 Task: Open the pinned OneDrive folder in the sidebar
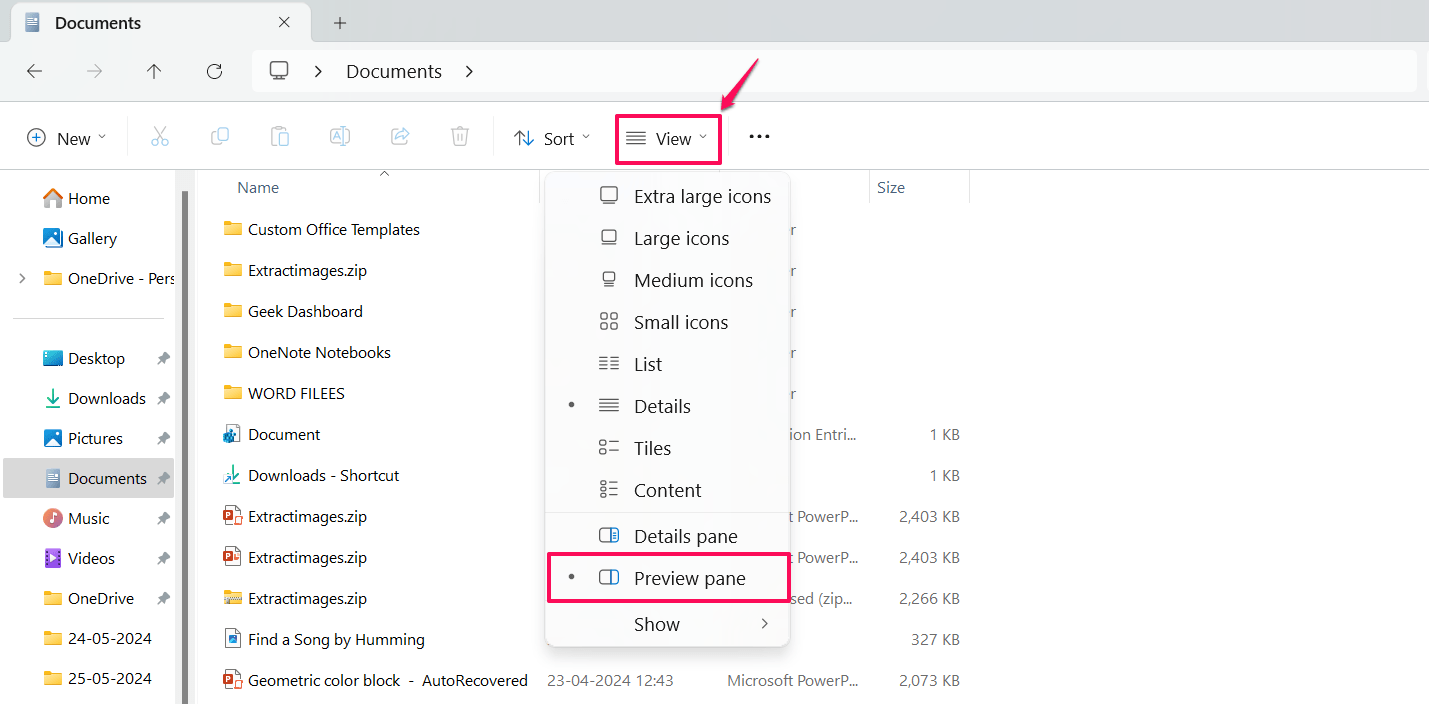click(x=88, y=598)
